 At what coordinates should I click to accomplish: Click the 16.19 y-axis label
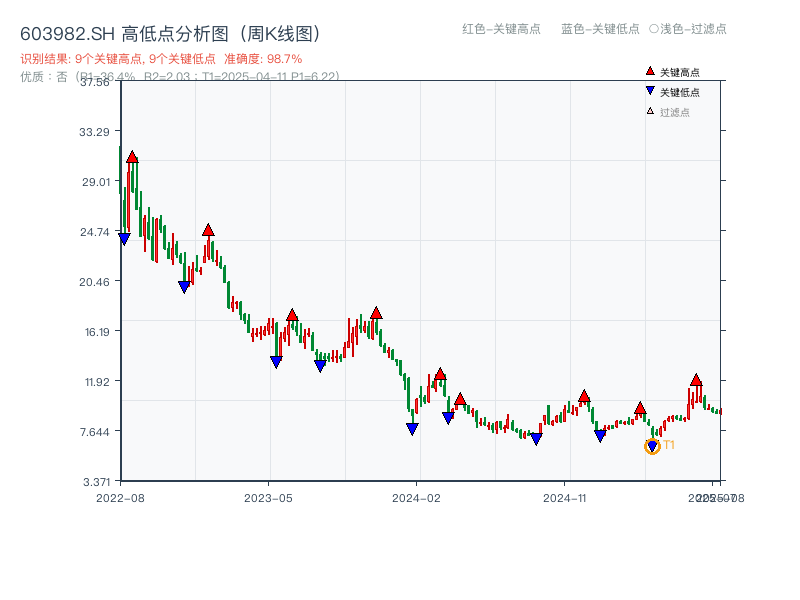(x=97, y=332)
